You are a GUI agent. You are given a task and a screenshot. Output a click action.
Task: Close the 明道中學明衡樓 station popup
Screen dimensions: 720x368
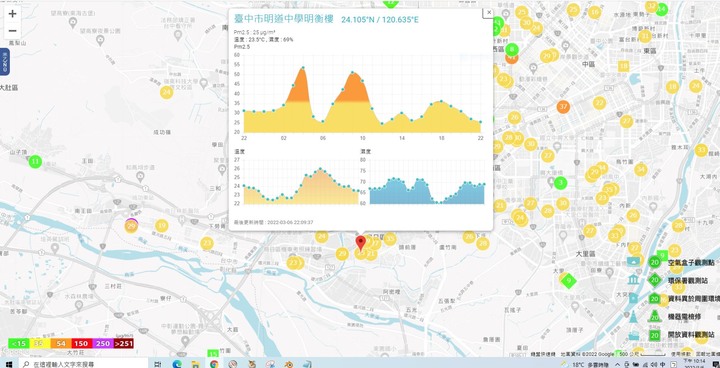point(489,12)
